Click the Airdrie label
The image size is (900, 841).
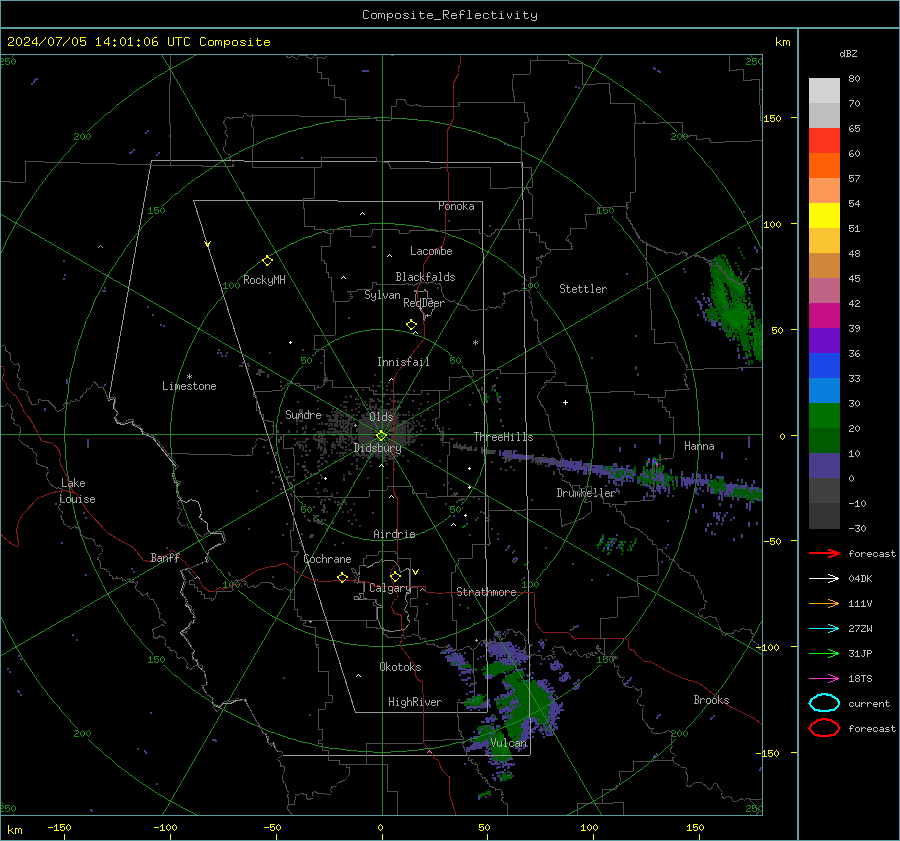pyautogui.click(x=394, y=534)
